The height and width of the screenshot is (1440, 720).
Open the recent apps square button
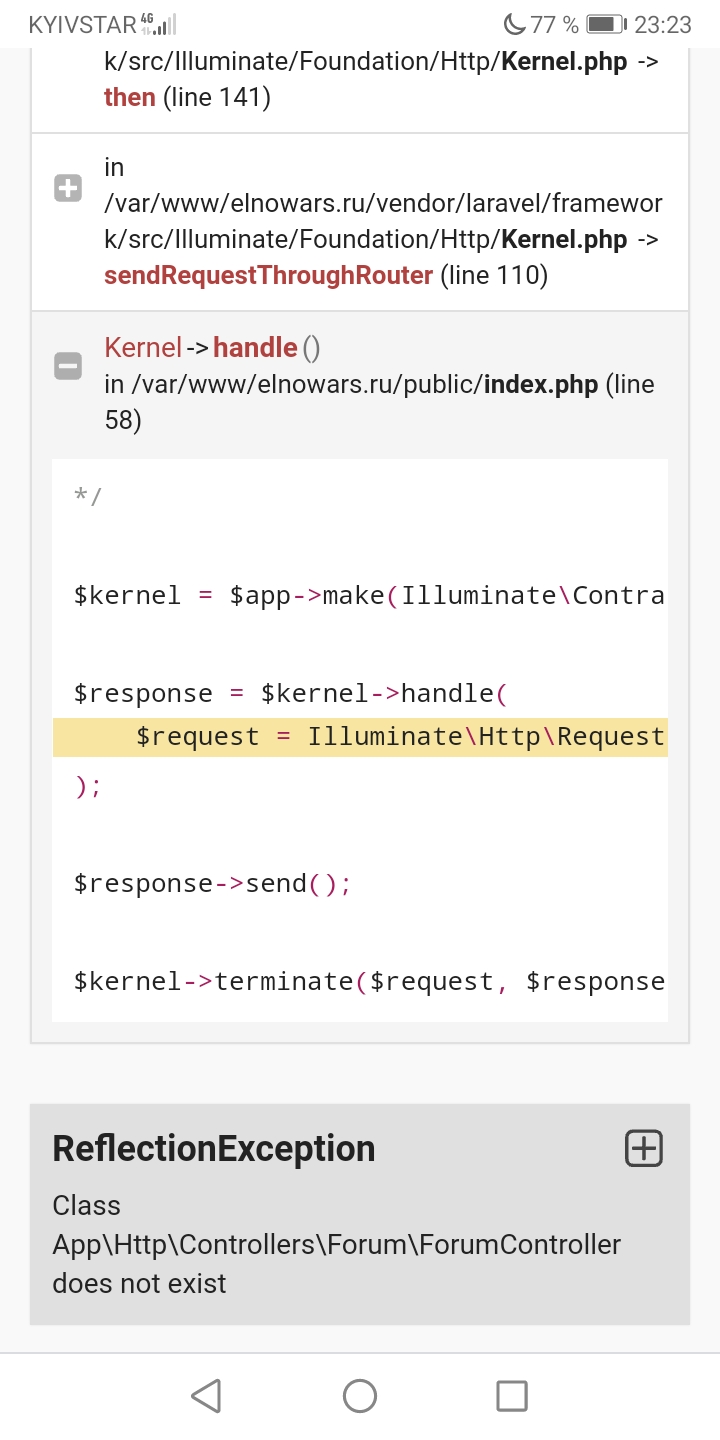512,1395
